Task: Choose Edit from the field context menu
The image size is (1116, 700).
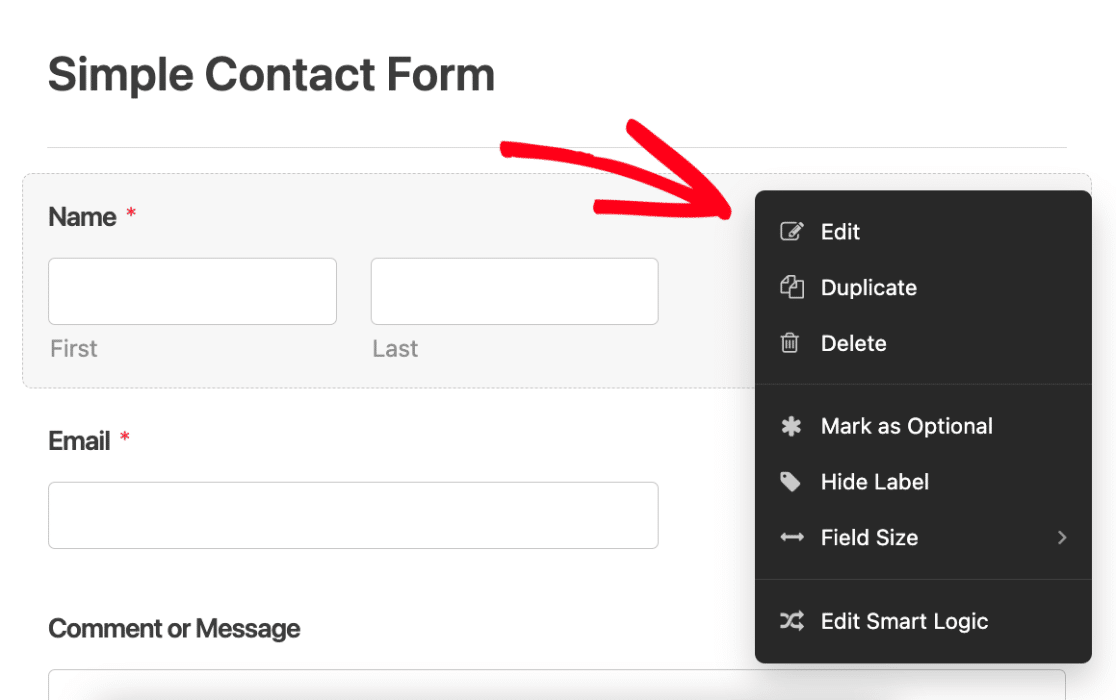Action: tap(839, 231)
